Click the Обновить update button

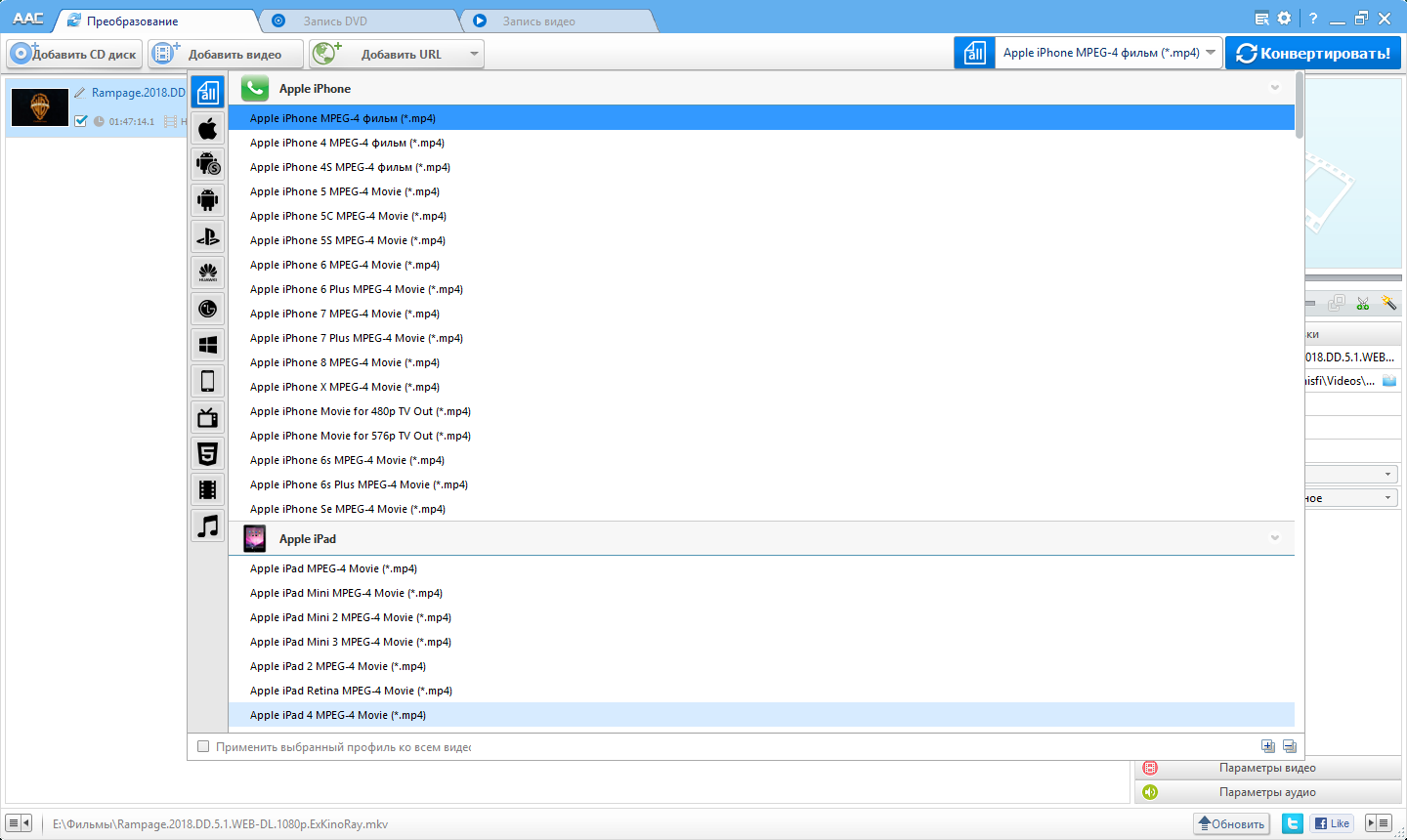[1231, 823]
